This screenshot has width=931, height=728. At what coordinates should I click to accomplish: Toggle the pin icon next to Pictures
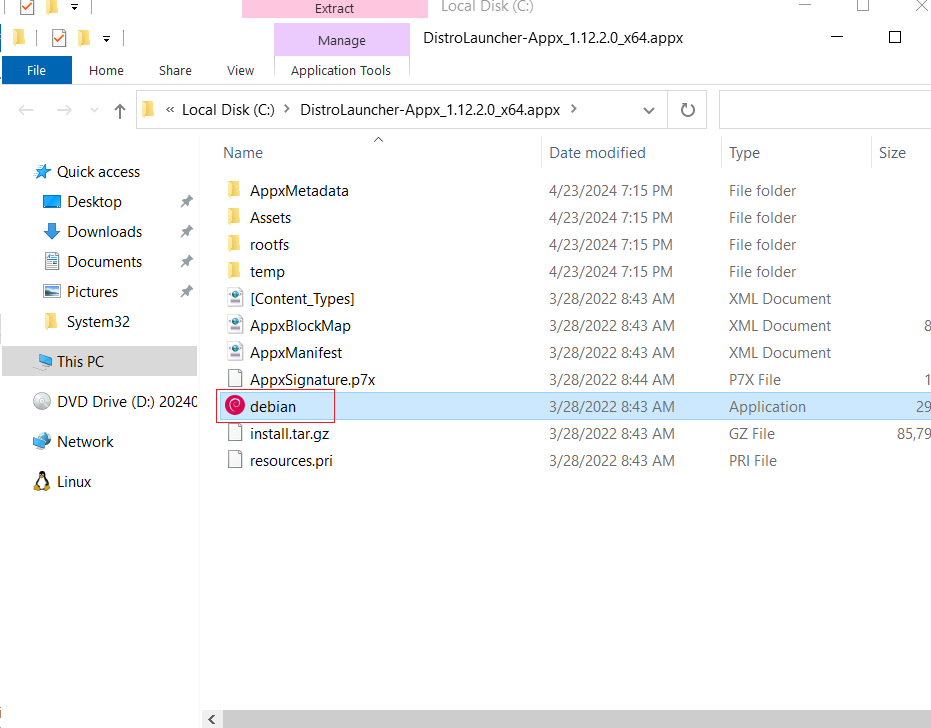coord(186,291)
